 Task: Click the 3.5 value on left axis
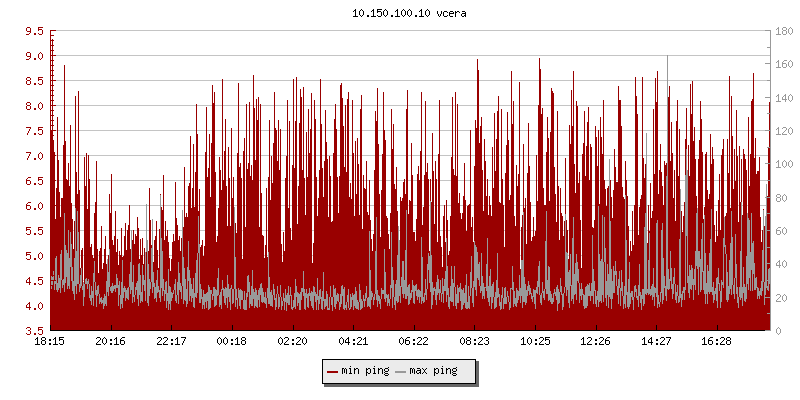pos(34,331)
